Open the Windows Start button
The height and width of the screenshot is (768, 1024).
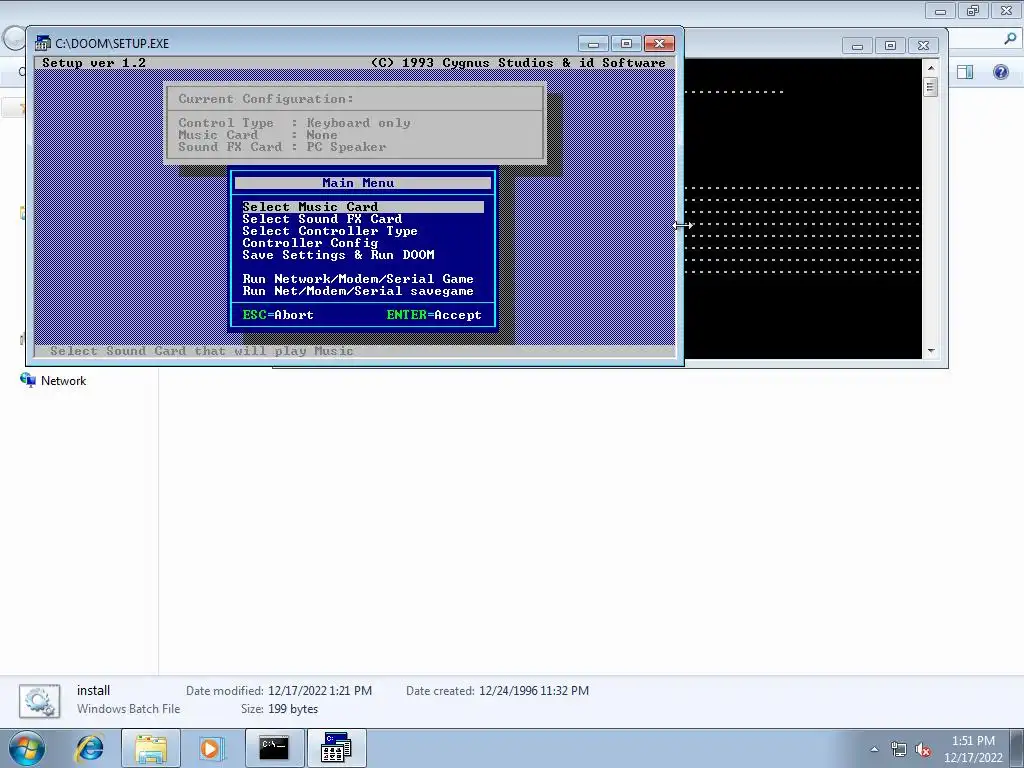pos(26,748)
